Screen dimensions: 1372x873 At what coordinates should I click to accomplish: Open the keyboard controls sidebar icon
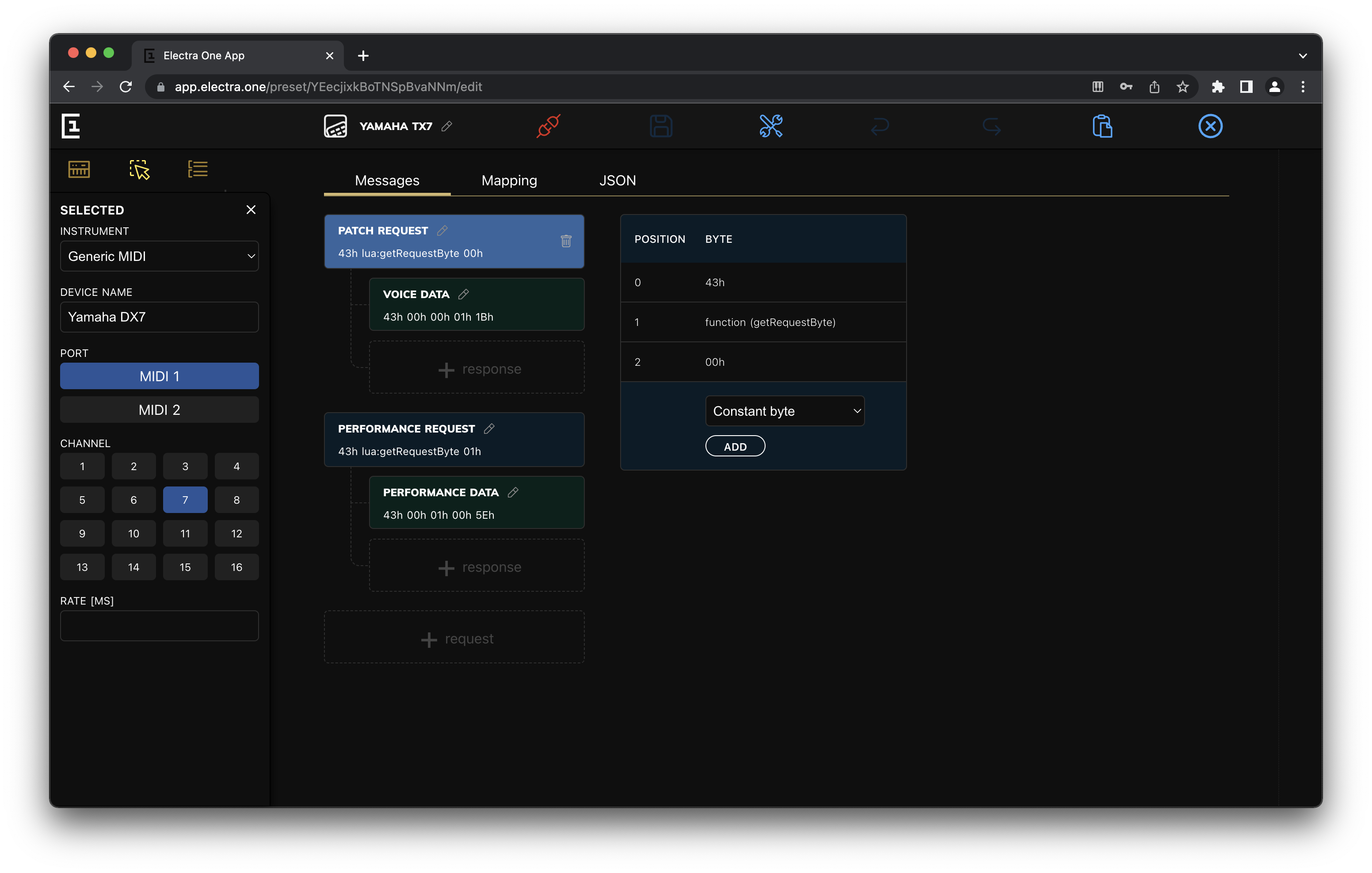click(79, 169)
